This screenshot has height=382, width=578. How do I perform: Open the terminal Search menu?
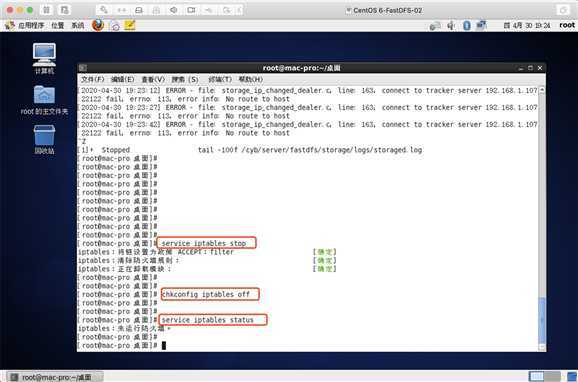pos(185,79)
